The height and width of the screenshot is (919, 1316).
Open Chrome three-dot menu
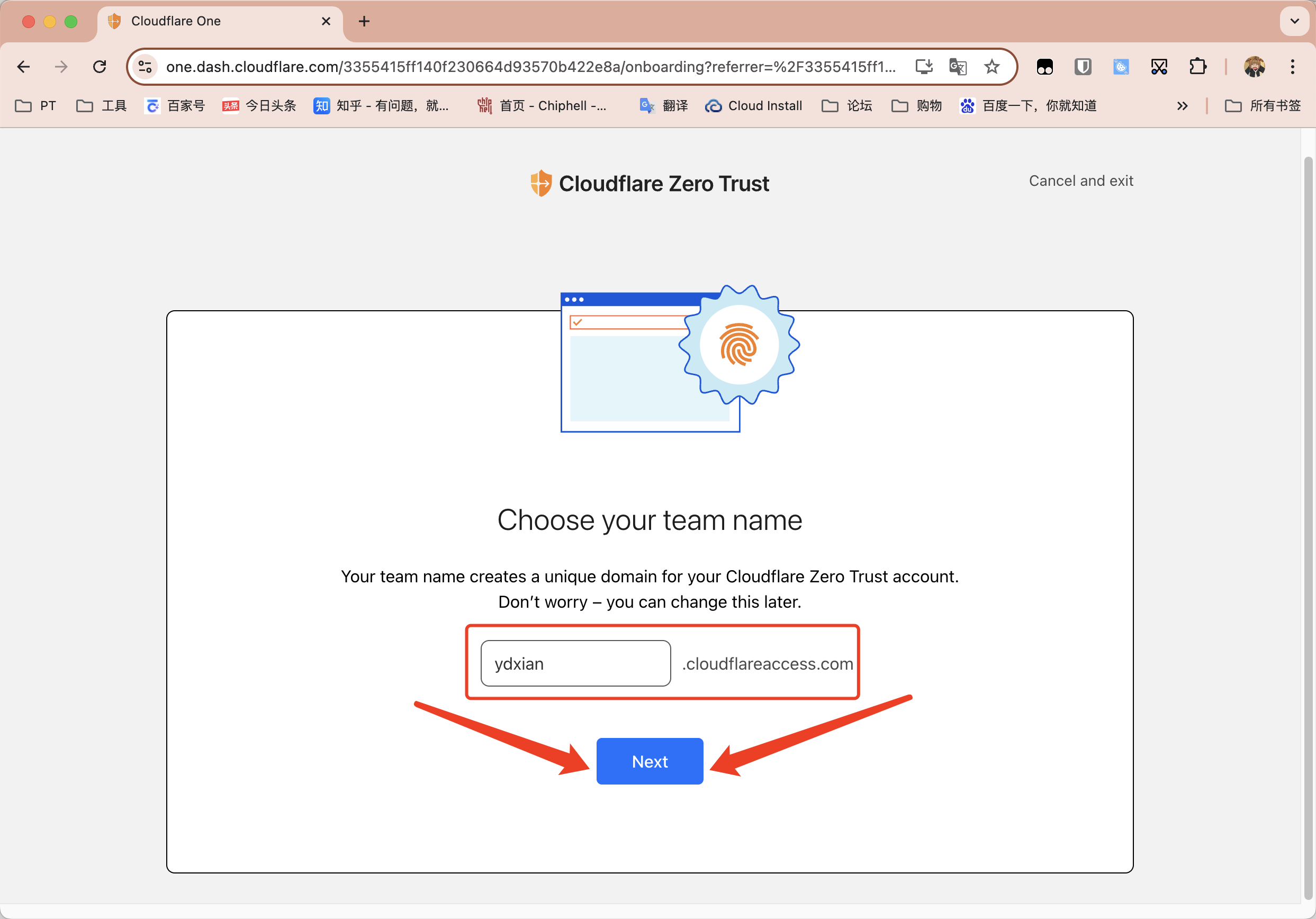(x=1293, y=67)
